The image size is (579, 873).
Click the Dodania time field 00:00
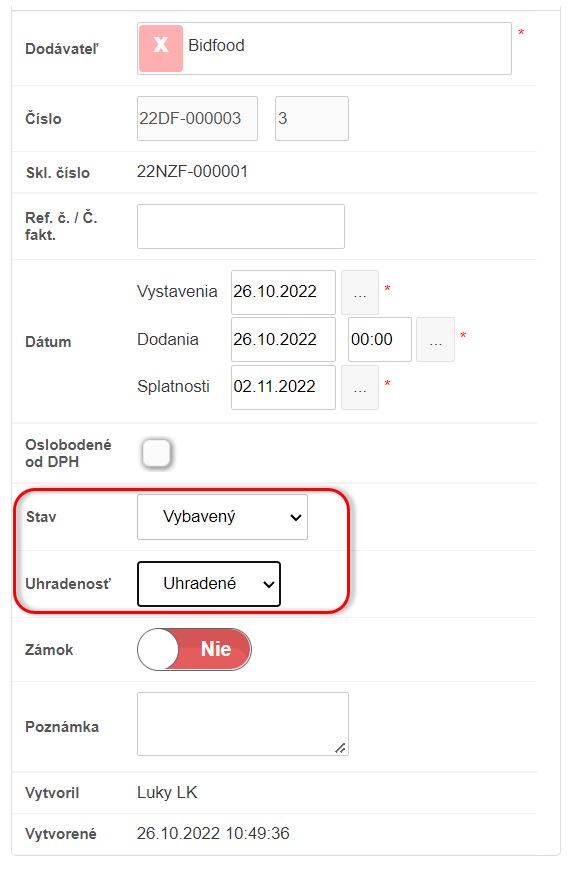click(x=380, y=340)
